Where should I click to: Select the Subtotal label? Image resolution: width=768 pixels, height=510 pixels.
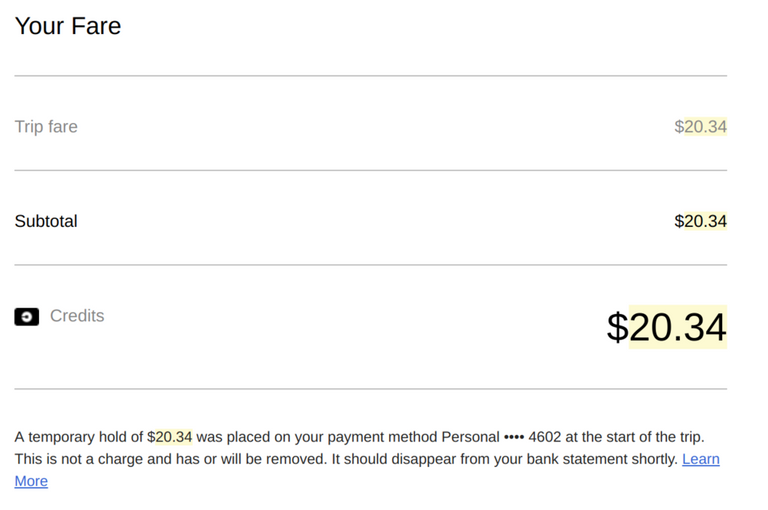46,221
